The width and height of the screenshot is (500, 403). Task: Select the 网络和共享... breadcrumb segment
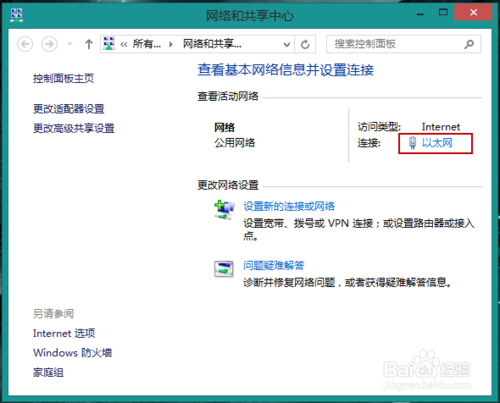pyautogui.click(x=212, y=44)
